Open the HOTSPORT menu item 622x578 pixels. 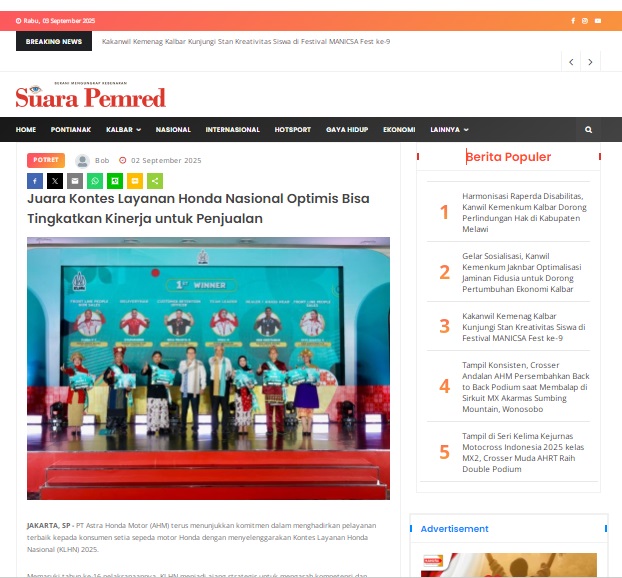point(293,130)
